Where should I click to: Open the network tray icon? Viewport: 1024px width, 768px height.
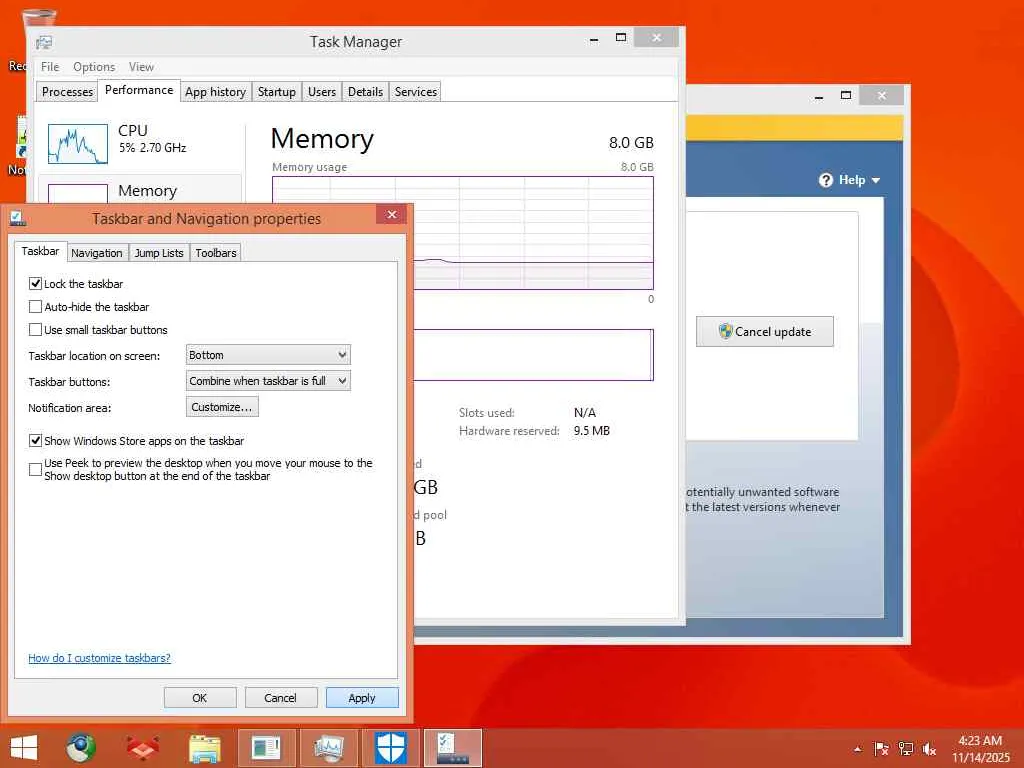[905, 749]
